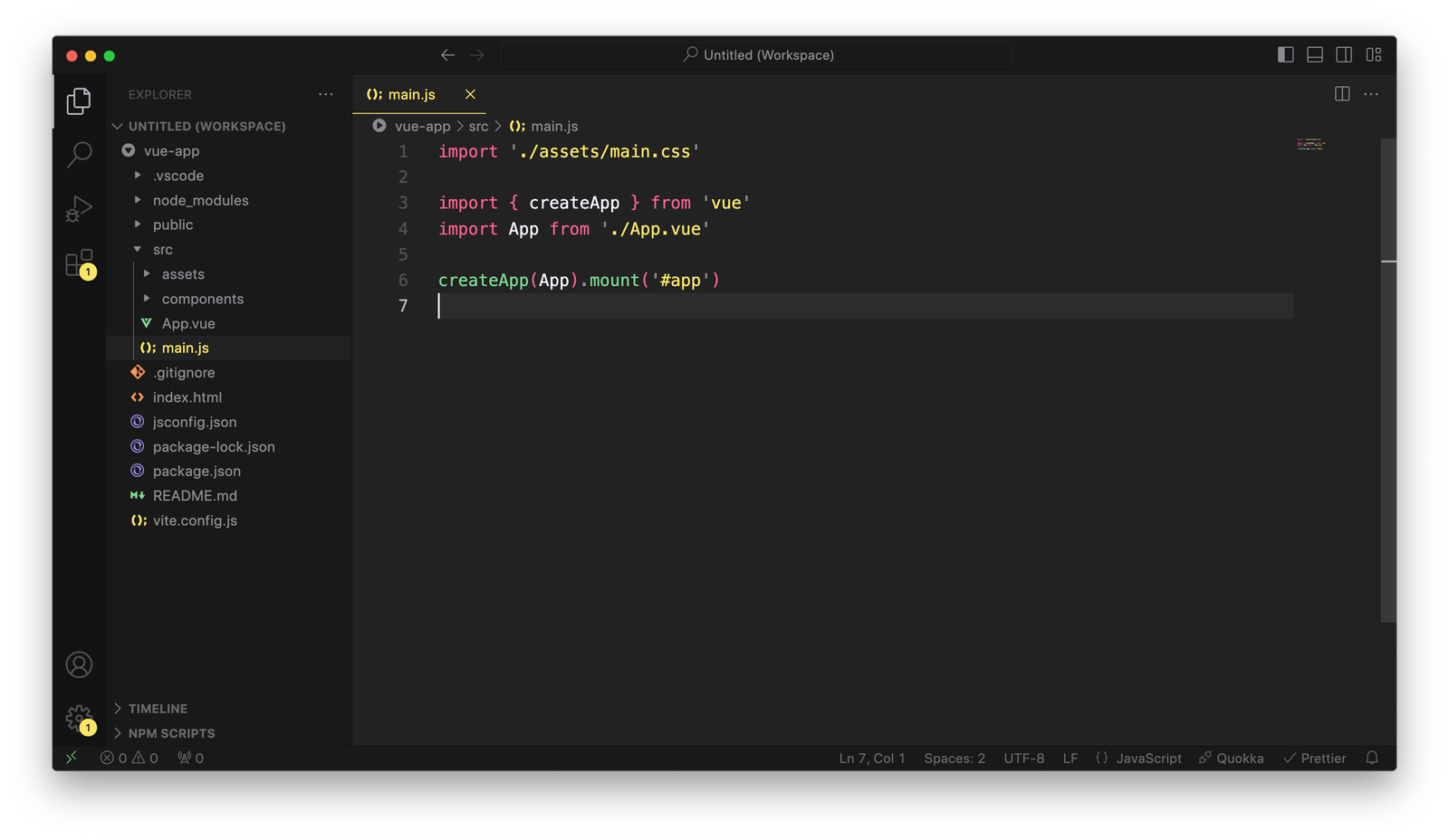1449x840 pixels.
Task: Click the Untitled (Workspace) command center search
Action: 757,55
